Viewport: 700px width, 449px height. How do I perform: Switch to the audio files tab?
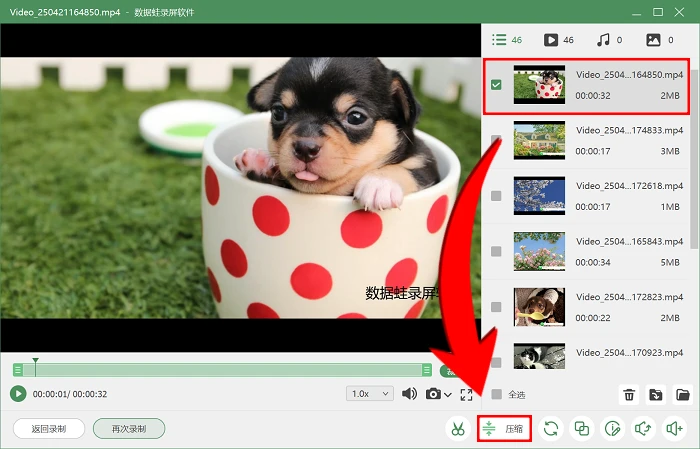(609, 40)
